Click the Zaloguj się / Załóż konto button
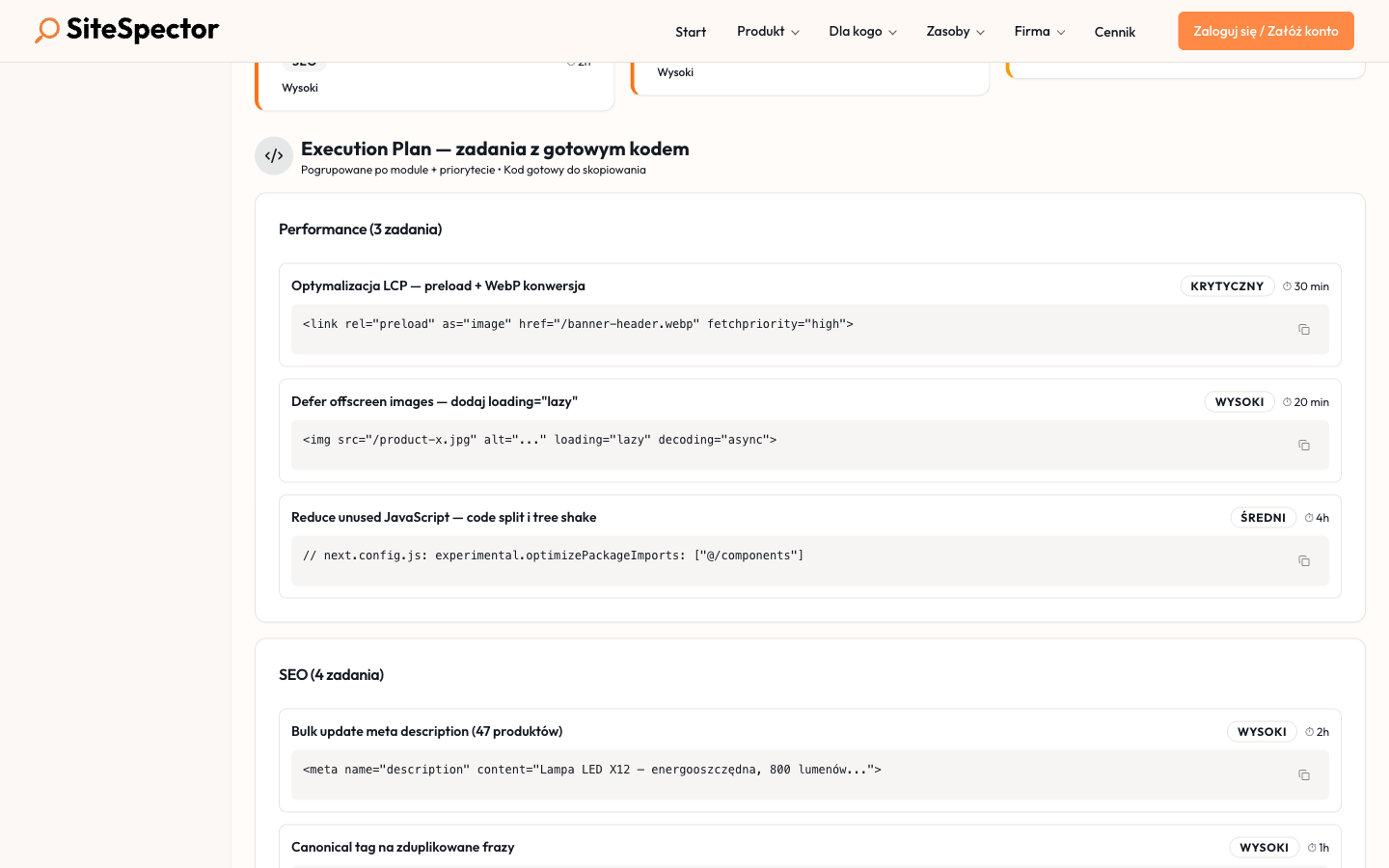 (1266, 30)
